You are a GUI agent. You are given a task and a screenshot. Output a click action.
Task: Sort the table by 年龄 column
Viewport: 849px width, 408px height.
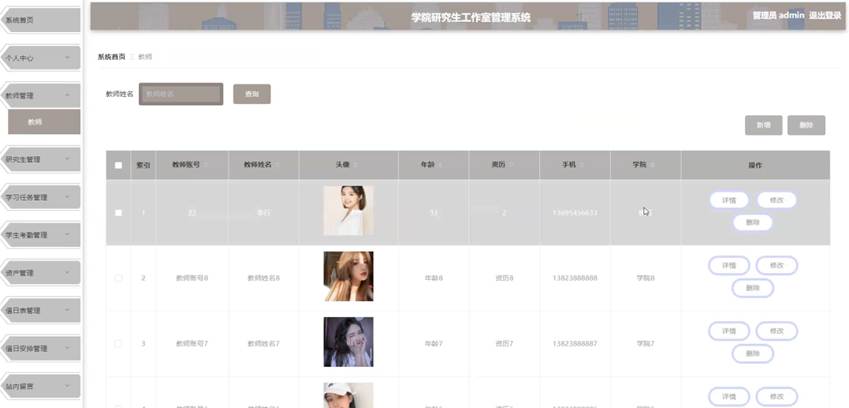point(433,164)
